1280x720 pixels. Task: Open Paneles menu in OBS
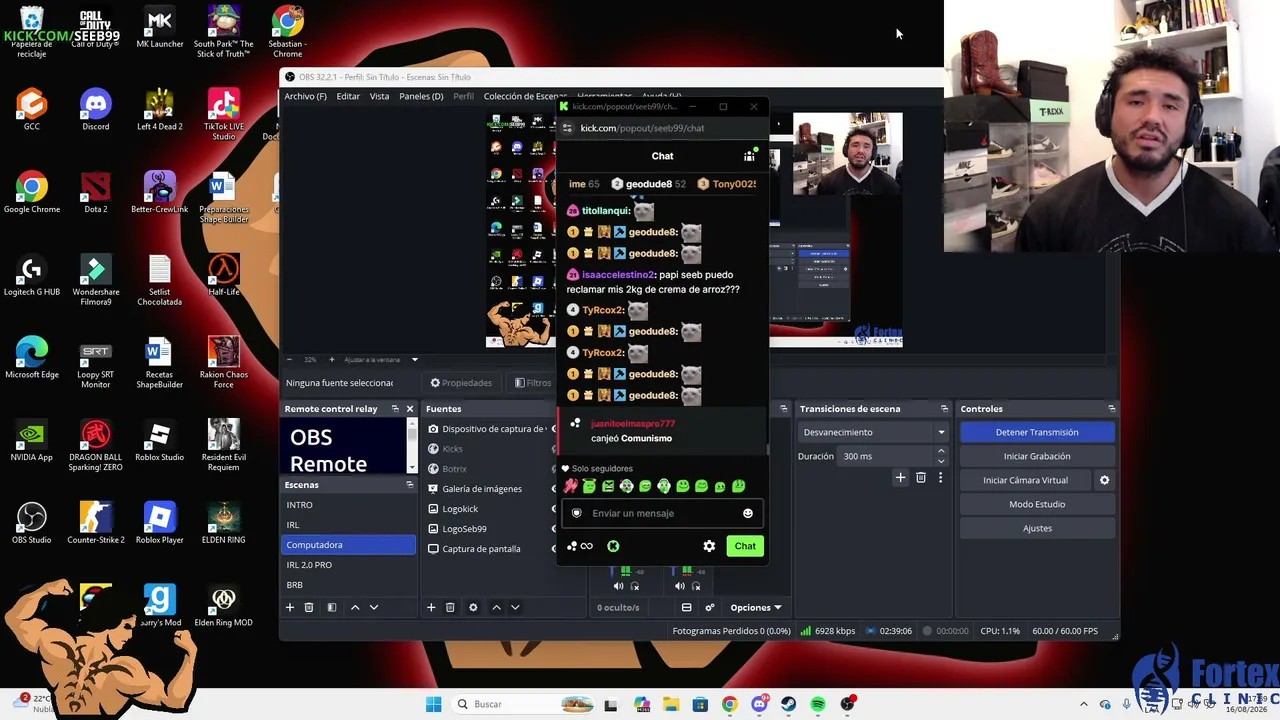tap(421, 96)
